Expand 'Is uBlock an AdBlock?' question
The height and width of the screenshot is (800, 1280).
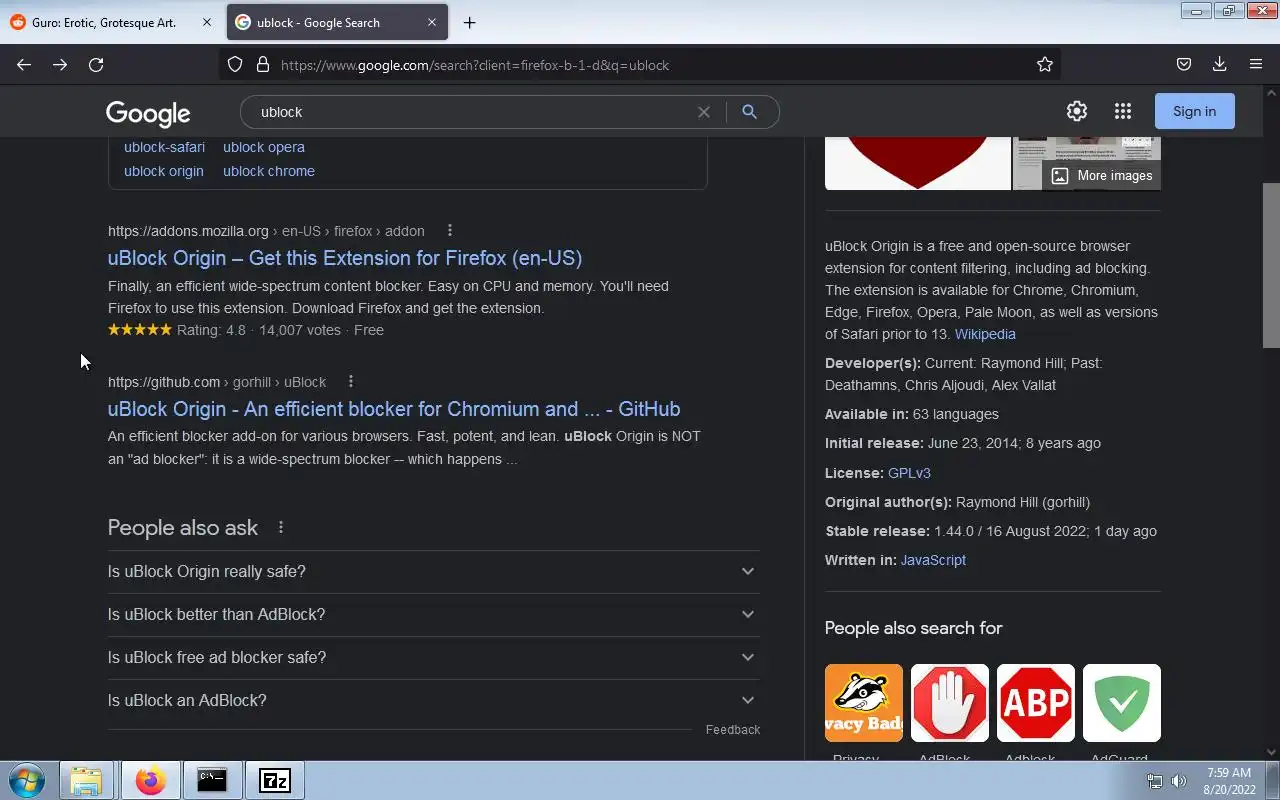[x=433, y=700]
